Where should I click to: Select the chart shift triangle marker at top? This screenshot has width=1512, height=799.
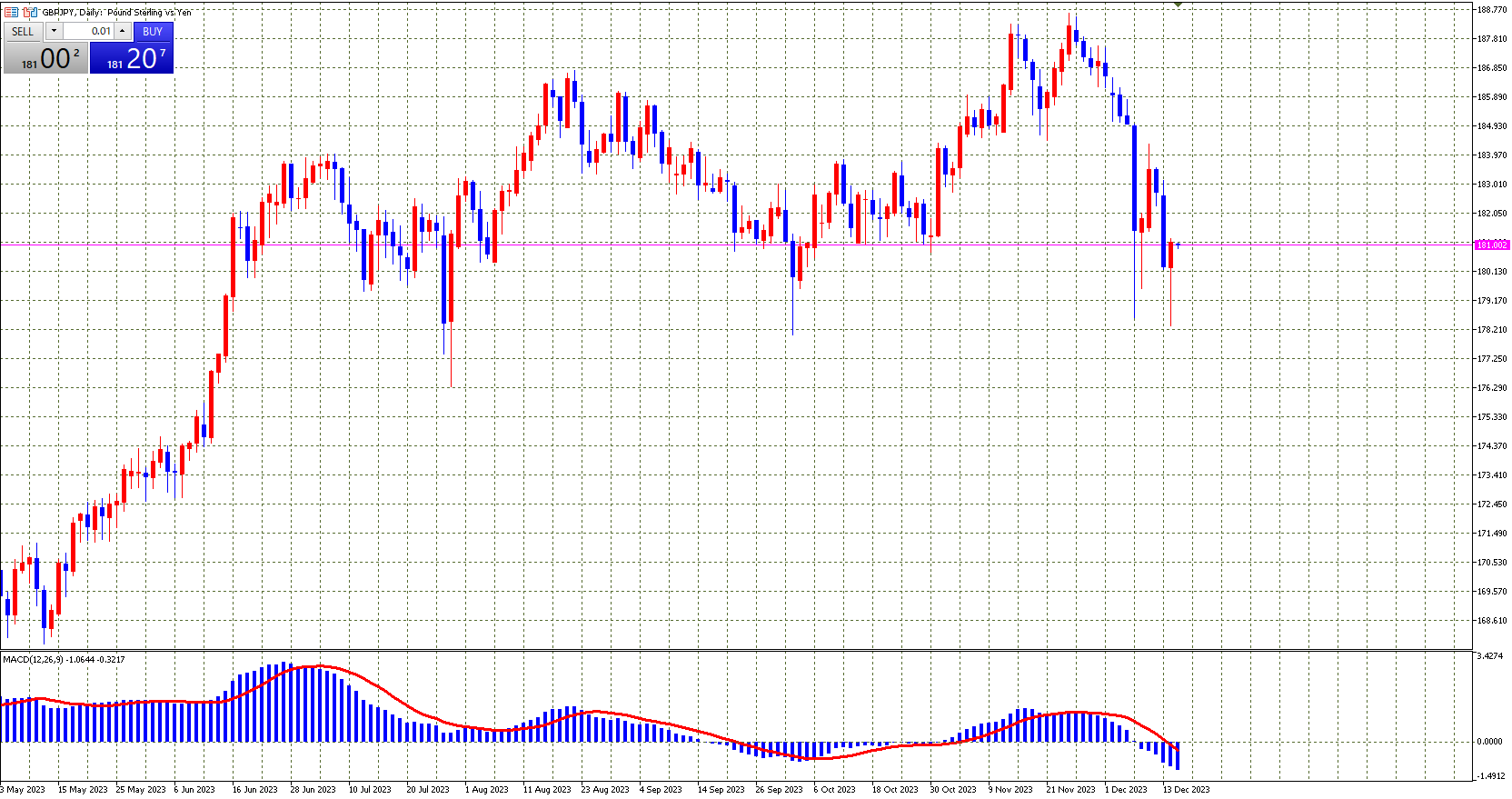[x=1178, y=5]
